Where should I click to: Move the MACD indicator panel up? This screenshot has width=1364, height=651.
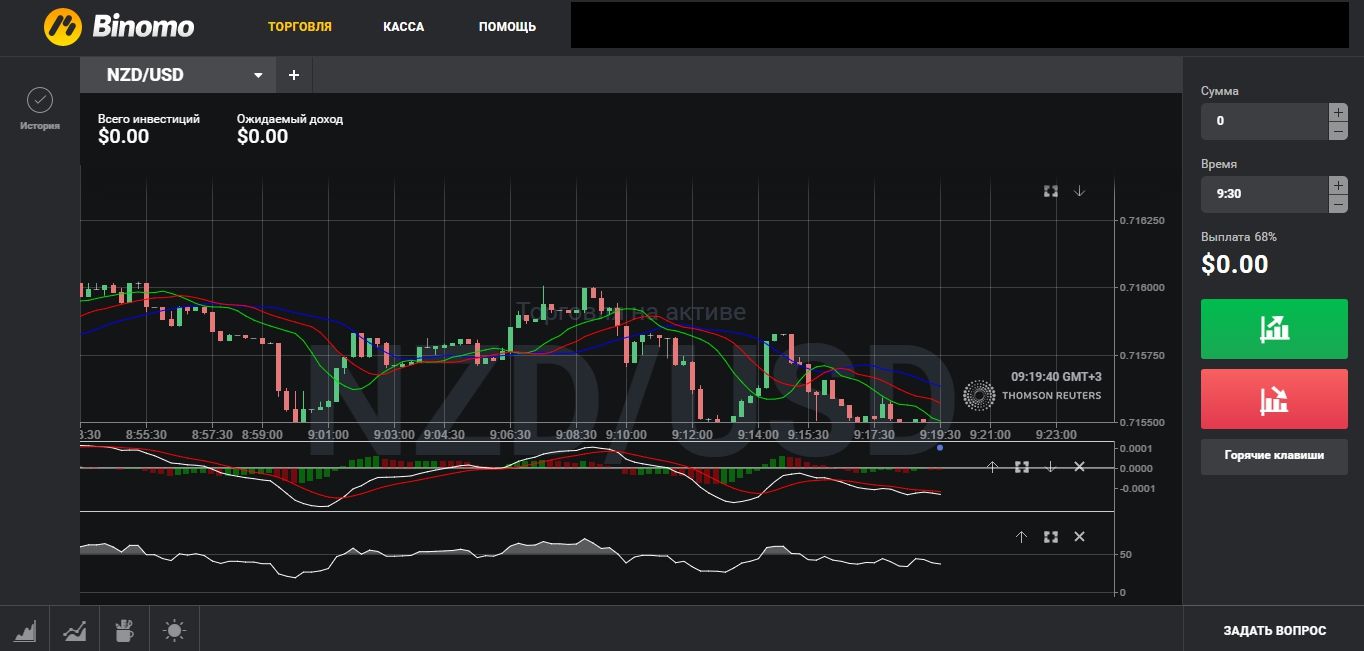click(992, 467)
